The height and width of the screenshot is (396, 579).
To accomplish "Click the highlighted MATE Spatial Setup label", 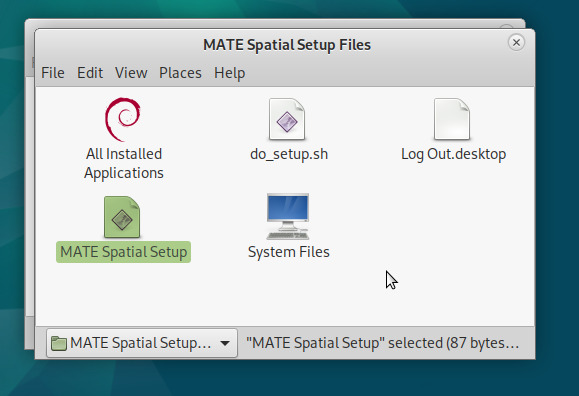I will 123,252.
